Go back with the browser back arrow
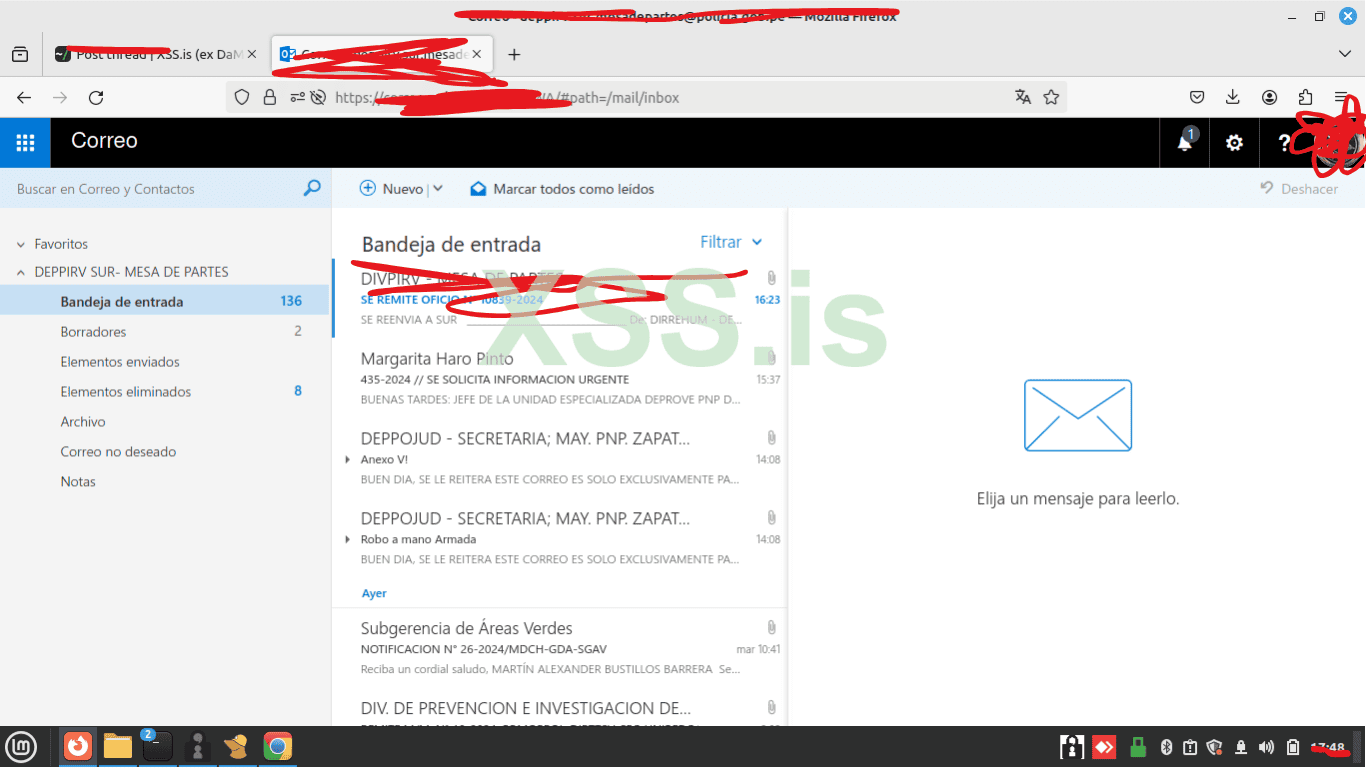 [24, 97]
